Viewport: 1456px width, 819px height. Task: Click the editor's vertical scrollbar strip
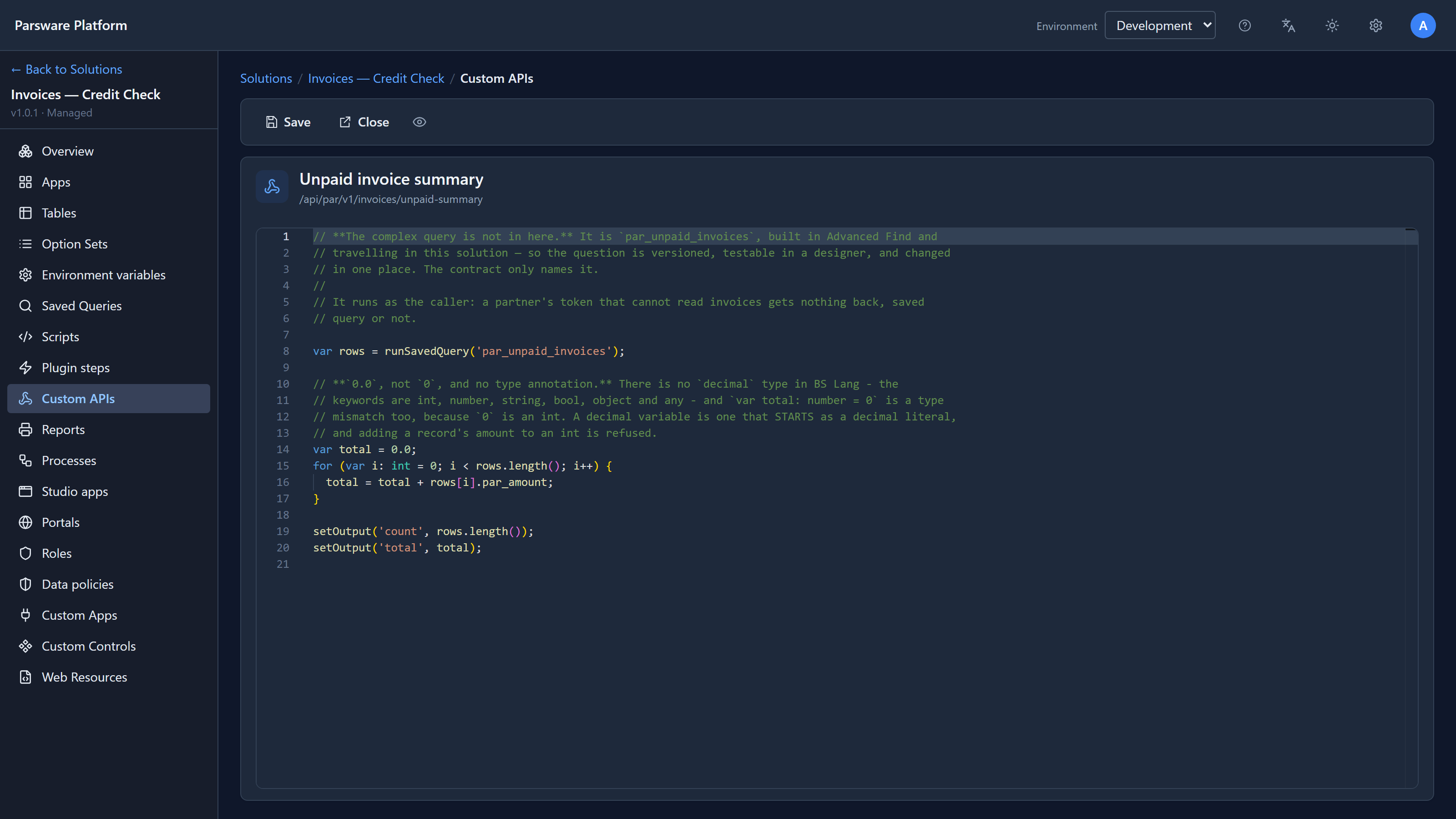tap(1411, 508)
